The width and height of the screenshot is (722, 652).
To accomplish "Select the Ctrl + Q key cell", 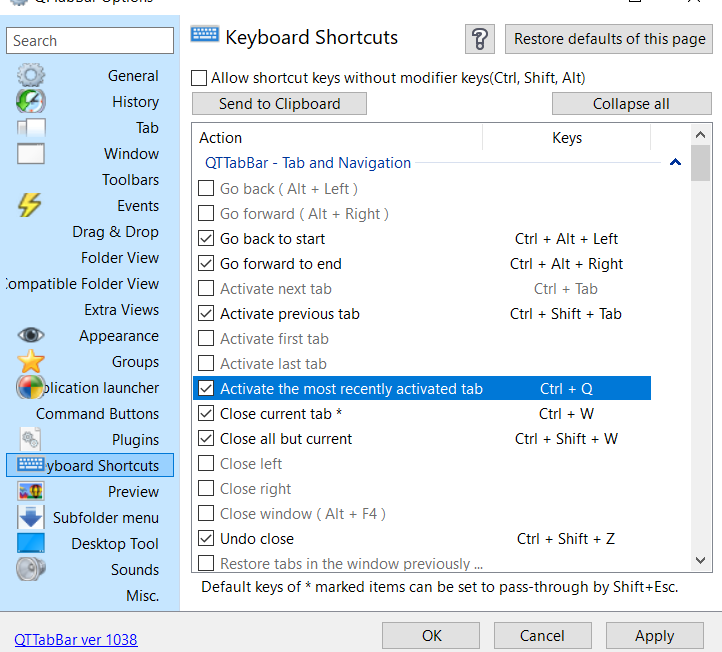I will coord(566,389).
